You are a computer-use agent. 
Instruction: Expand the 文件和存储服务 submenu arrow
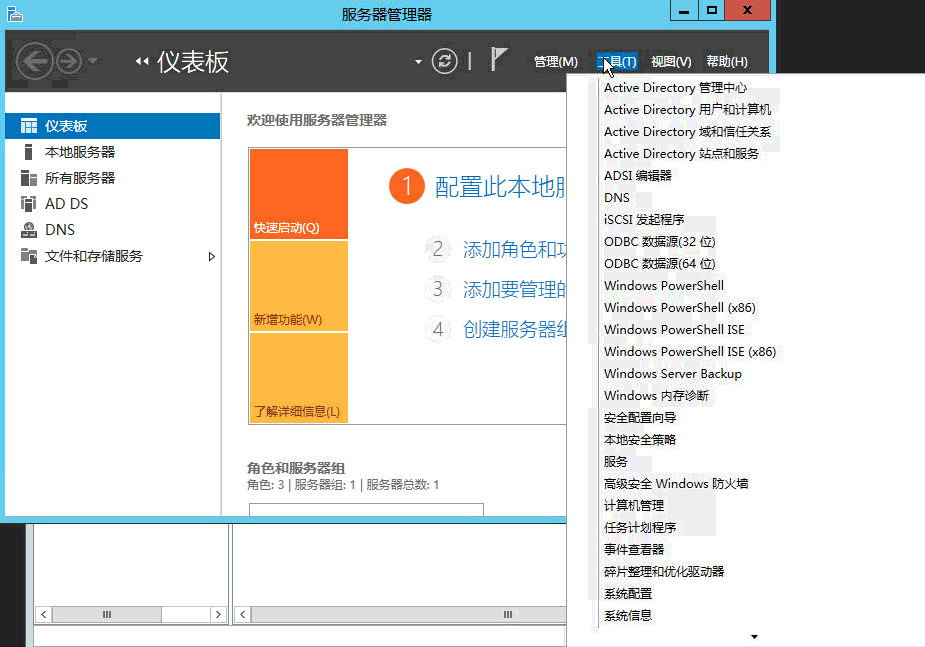211,257
